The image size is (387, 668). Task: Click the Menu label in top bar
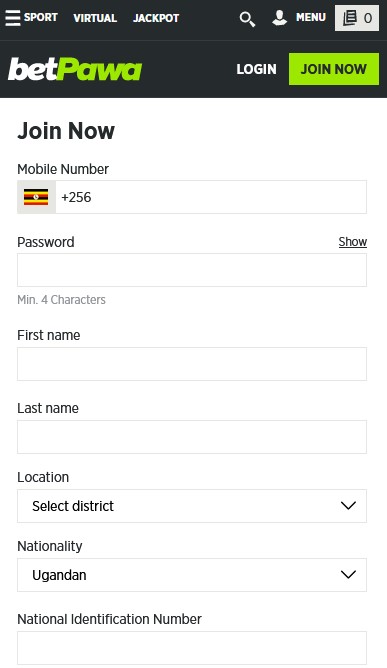coord(311,17)
